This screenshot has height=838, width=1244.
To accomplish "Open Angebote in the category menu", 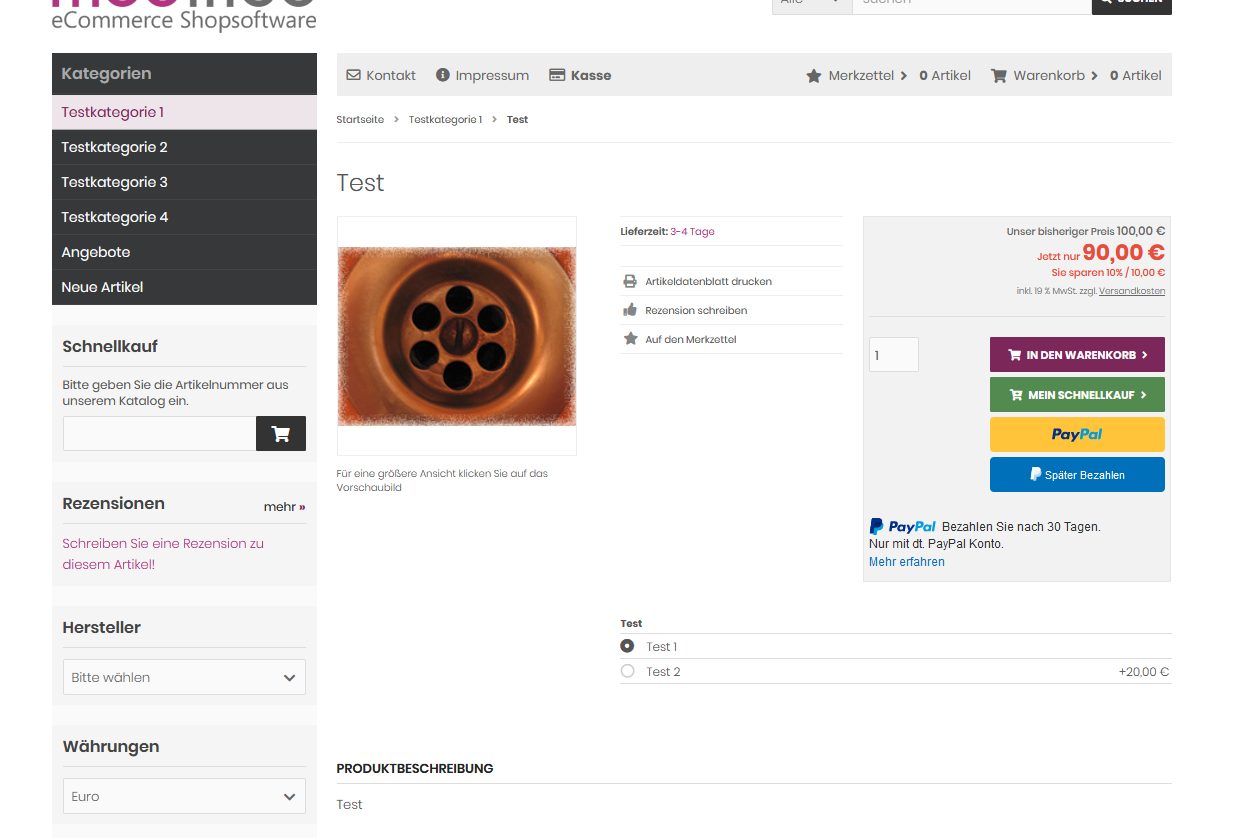I will [96, 252].
